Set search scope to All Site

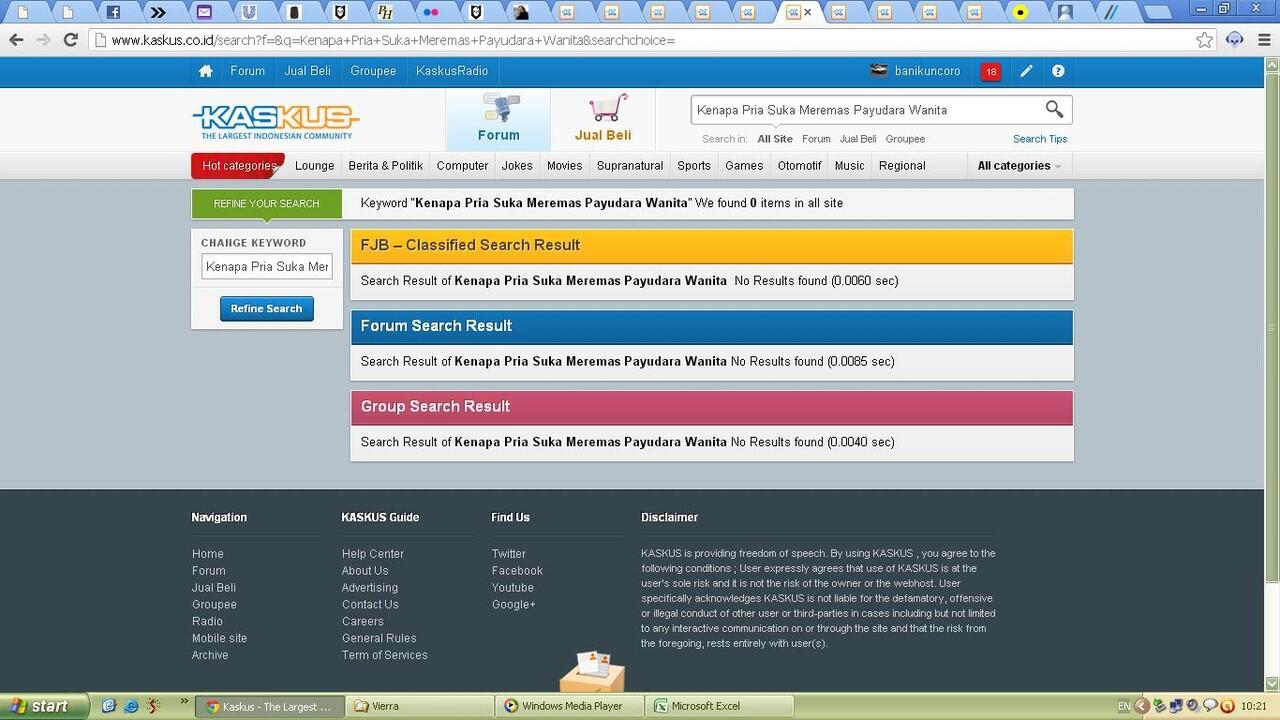775,139
